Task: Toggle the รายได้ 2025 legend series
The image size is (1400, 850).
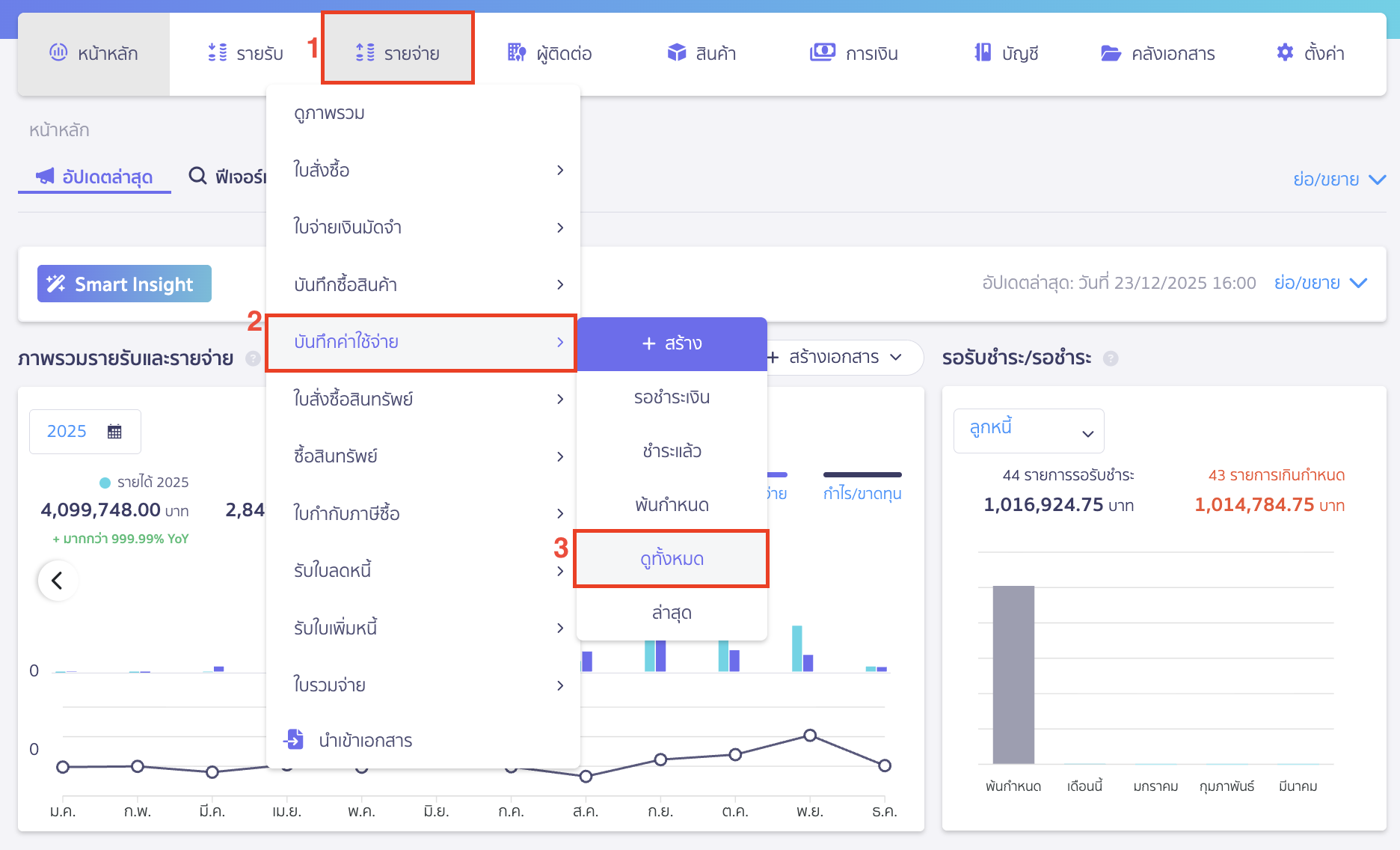Action: [145, 483]
